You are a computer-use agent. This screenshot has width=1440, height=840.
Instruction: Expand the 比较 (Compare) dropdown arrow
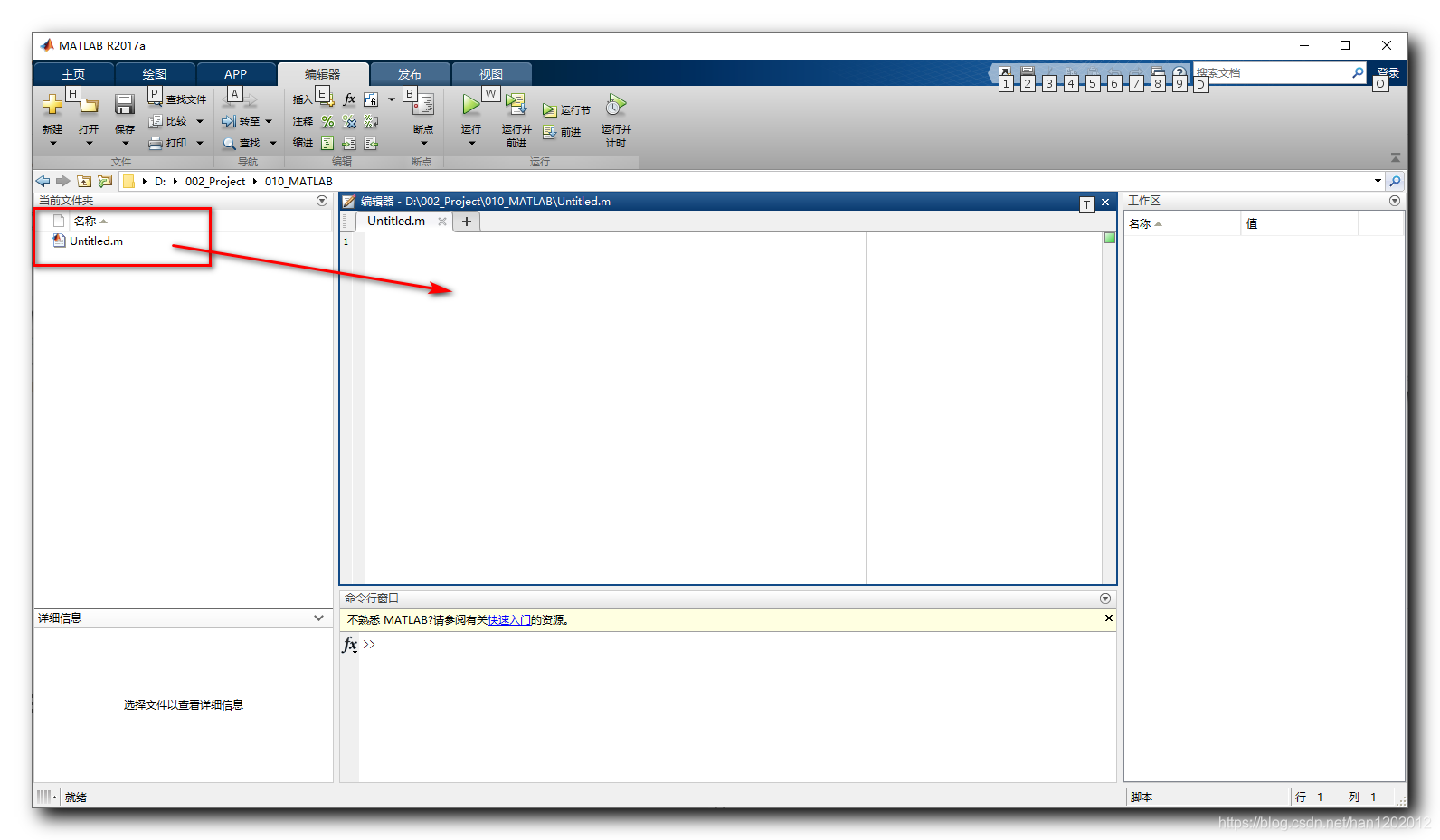pos(200,121)
